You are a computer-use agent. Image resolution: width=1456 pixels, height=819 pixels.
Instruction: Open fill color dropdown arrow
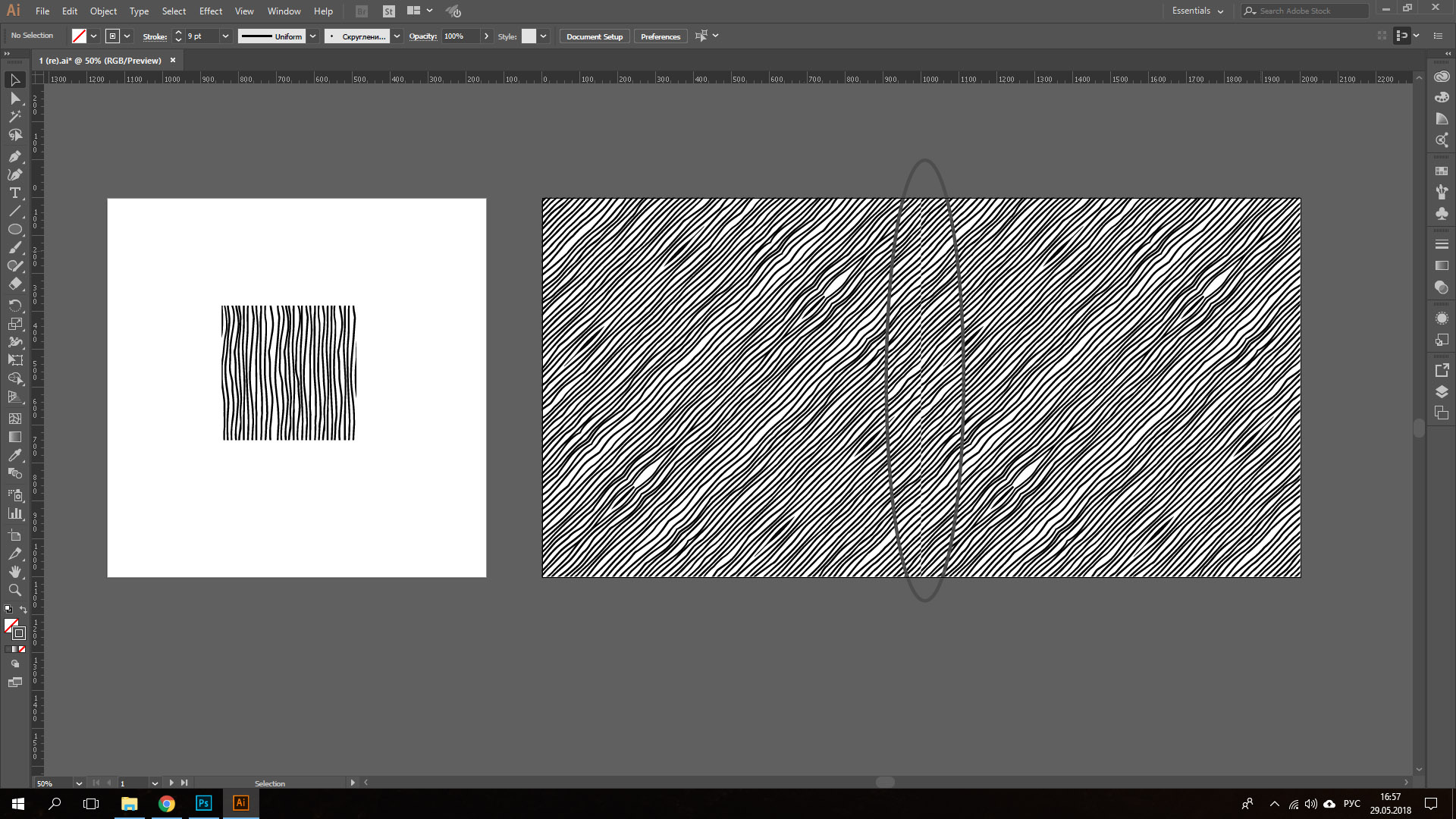pyautogui.click(x=93, y=36)
